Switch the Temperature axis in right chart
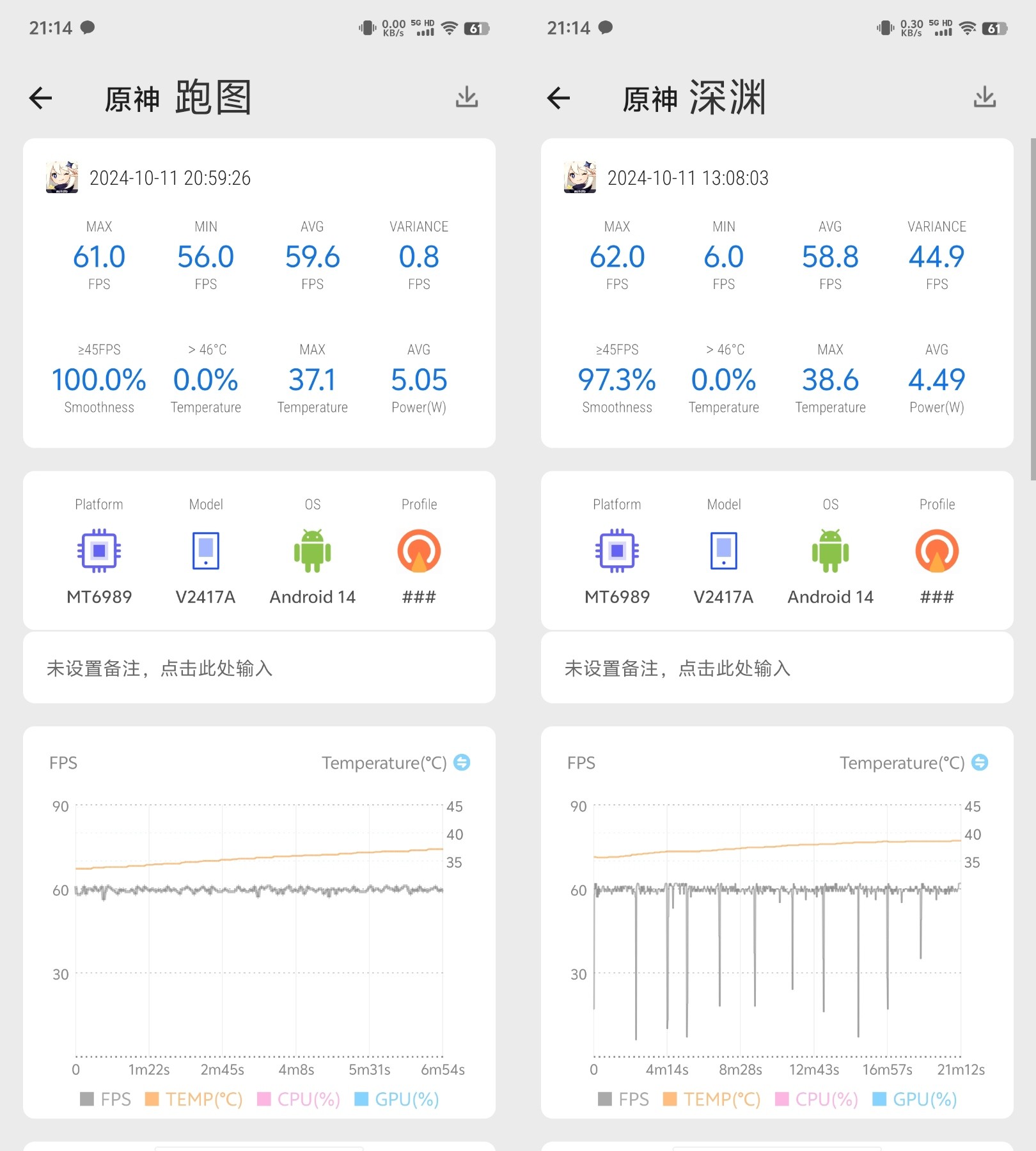Image resolution: width=1036 pixels, height=1151 pixels. coord(980,762)
